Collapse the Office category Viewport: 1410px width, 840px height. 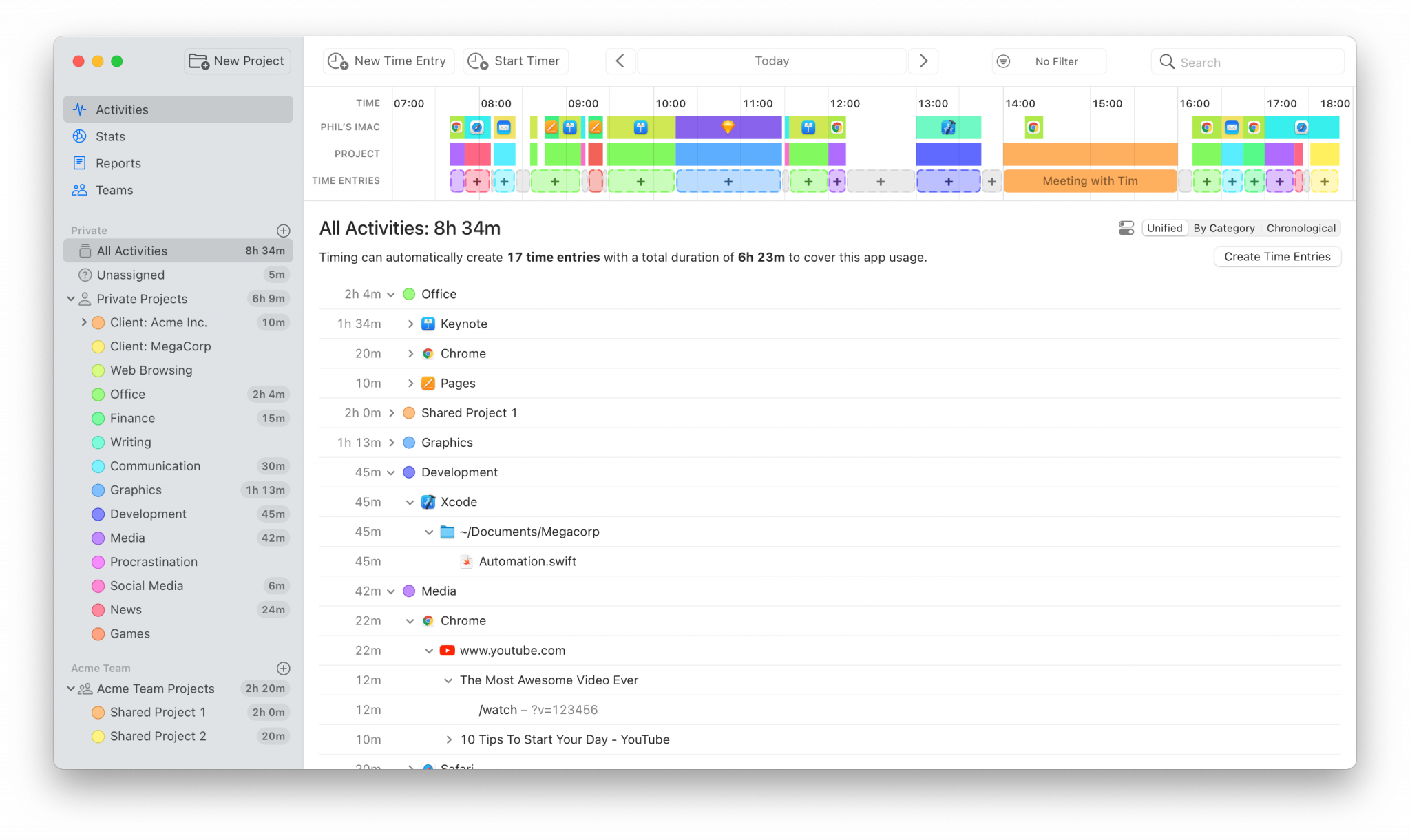(391, 294)
